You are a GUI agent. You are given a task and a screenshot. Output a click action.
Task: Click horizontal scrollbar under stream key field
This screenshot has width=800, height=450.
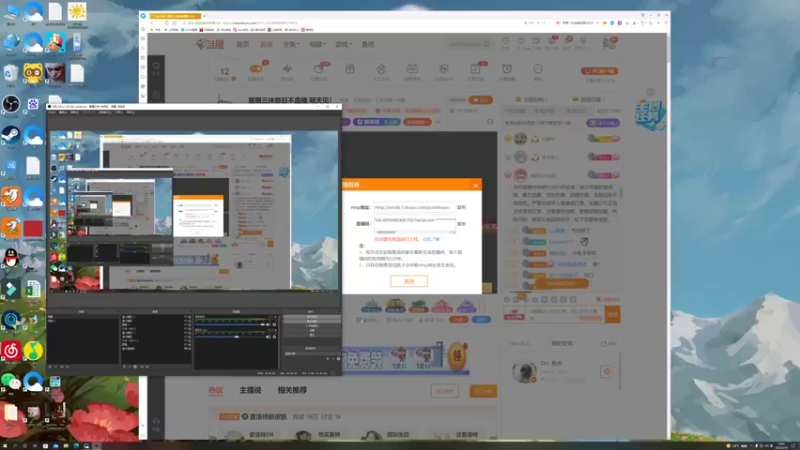click(x=415, y=232)
